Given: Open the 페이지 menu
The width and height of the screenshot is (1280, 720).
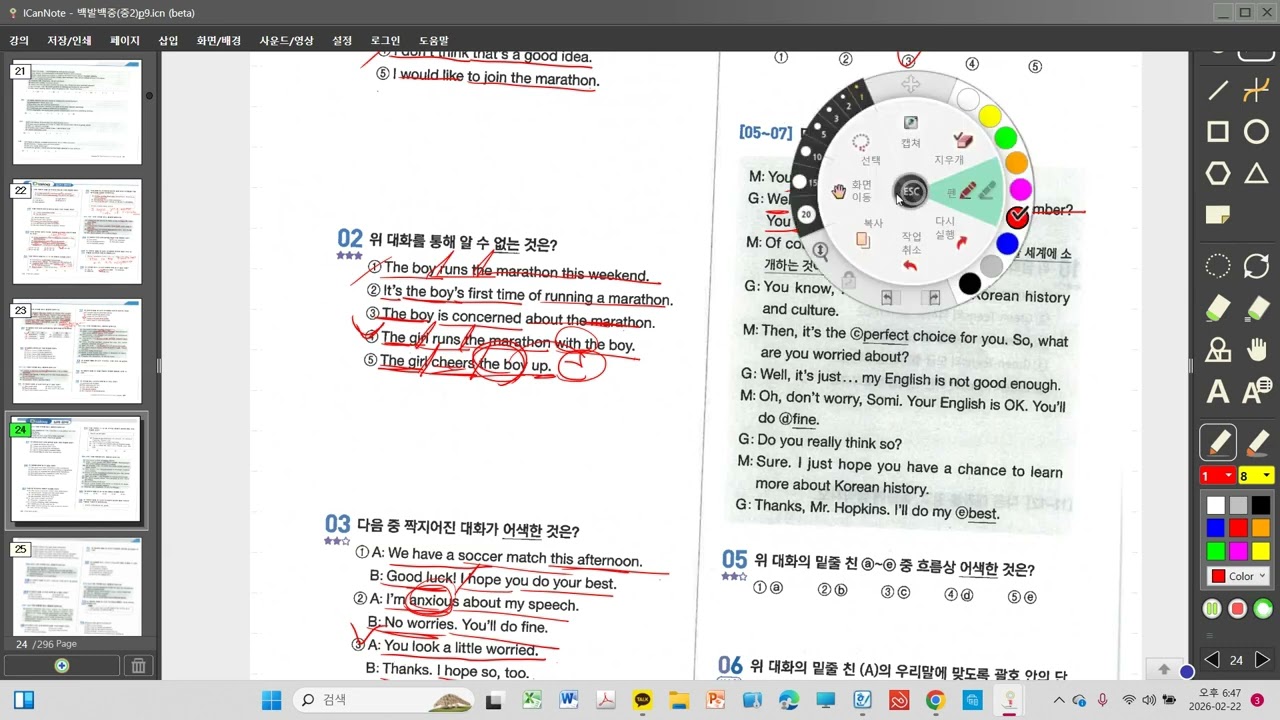Looking at the screenshot, I should pyautogui.click(x=125, y=41).
